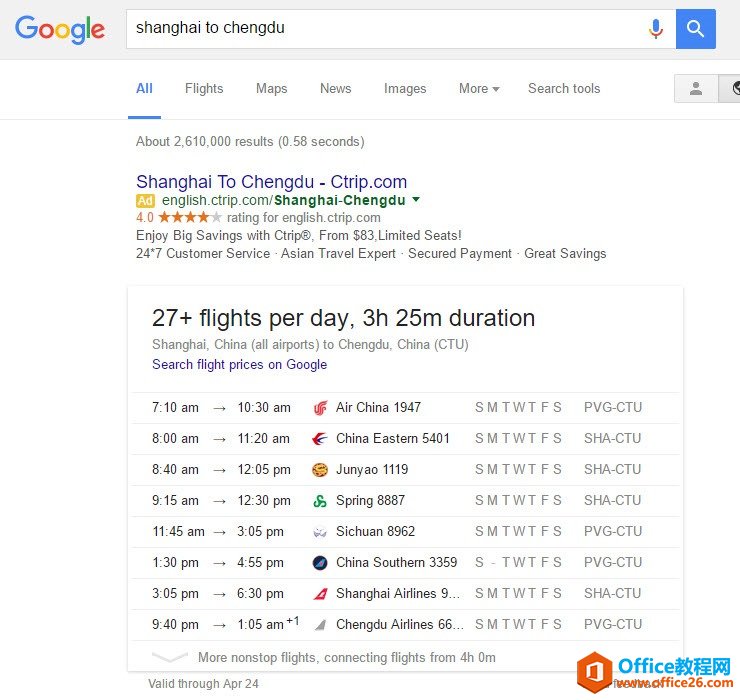
Task: Select the All tab
Action: pos(144,88)
